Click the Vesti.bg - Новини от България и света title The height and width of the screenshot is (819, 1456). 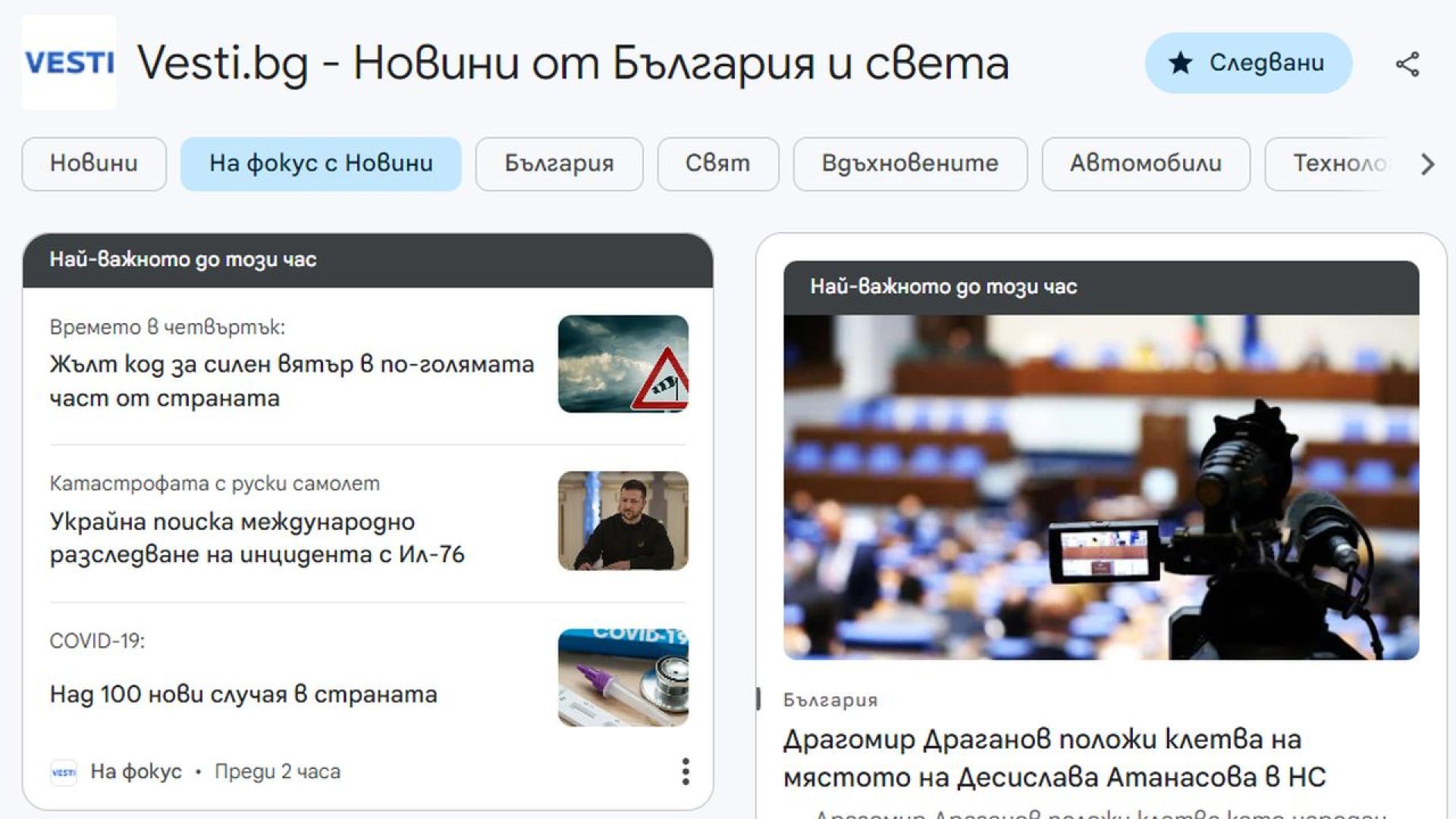pyautogui.click(x=573, y=63)
